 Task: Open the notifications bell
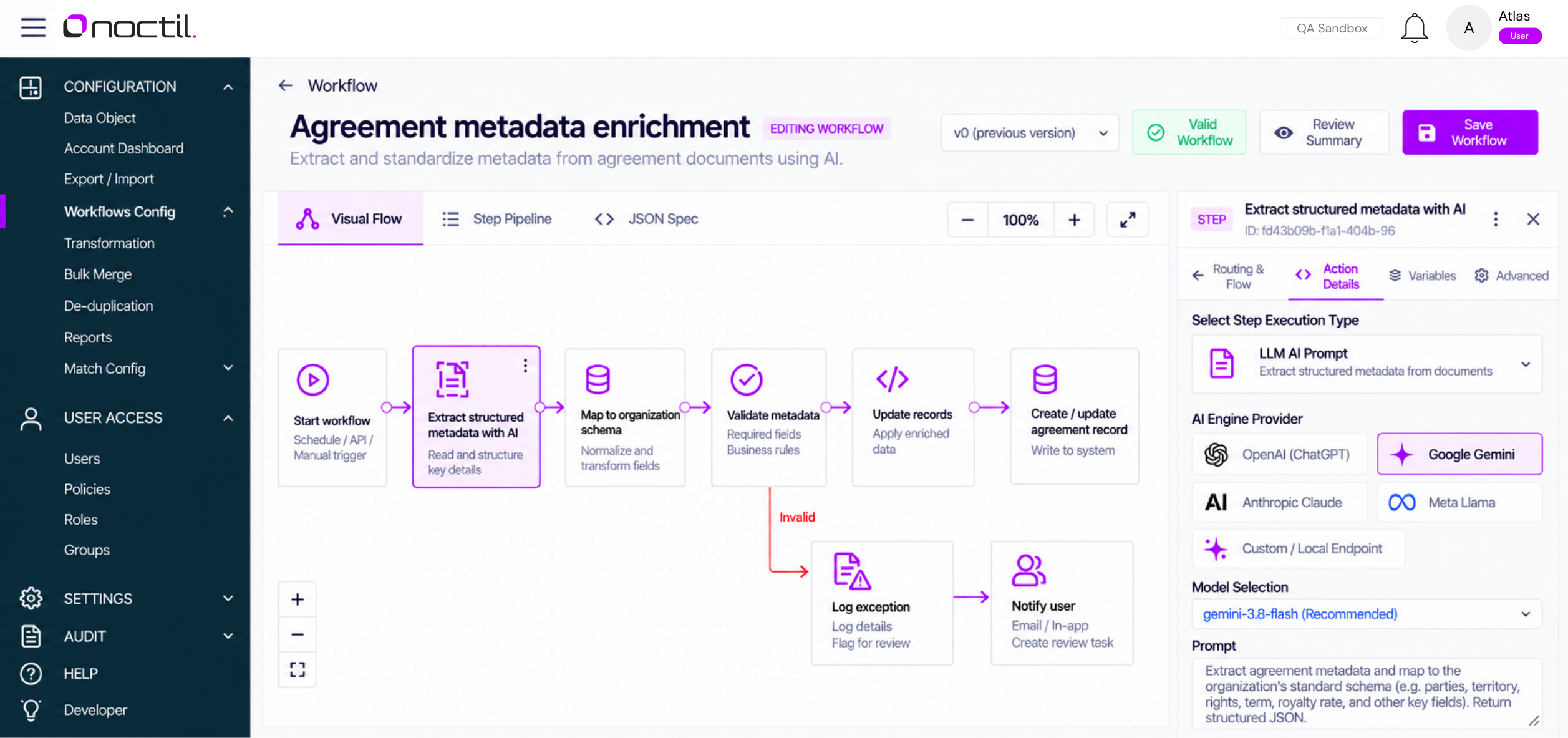(1414, 28)
